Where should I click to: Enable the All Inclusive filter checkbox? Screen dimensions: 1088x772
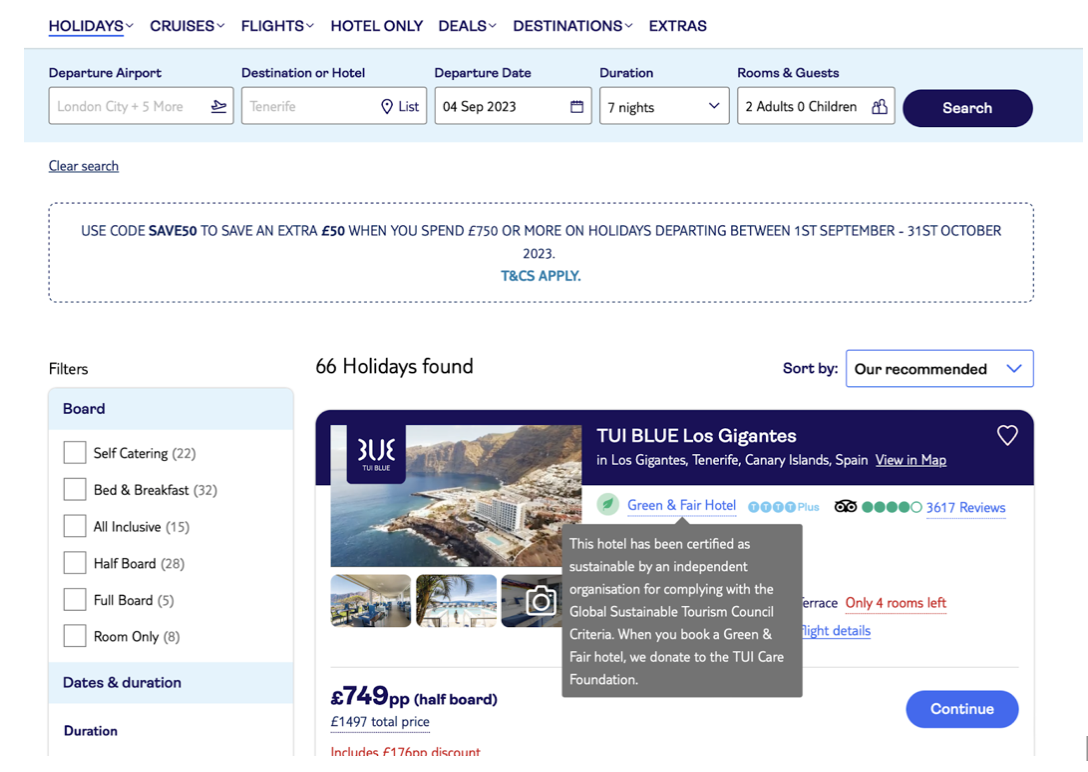(x=74, y=526)
